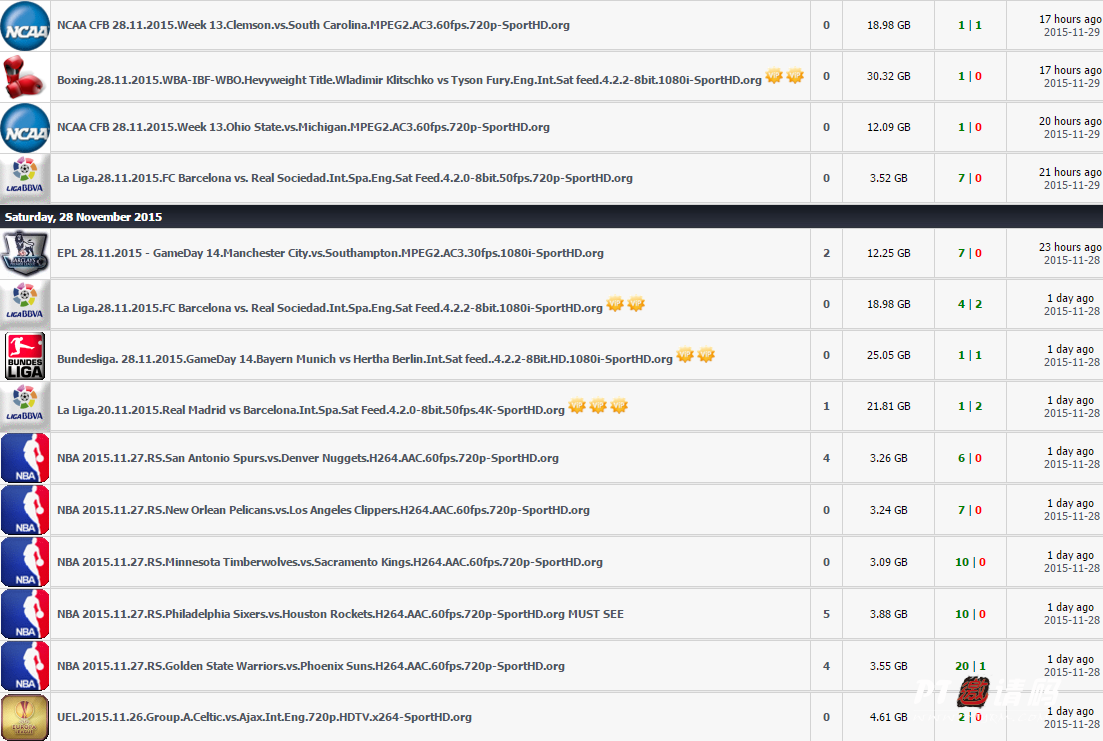Screen dimensions: 1103x741
Task: Click comment count 4 on Spurs vs Nuggets row
Action: click(x=827, y=458)
